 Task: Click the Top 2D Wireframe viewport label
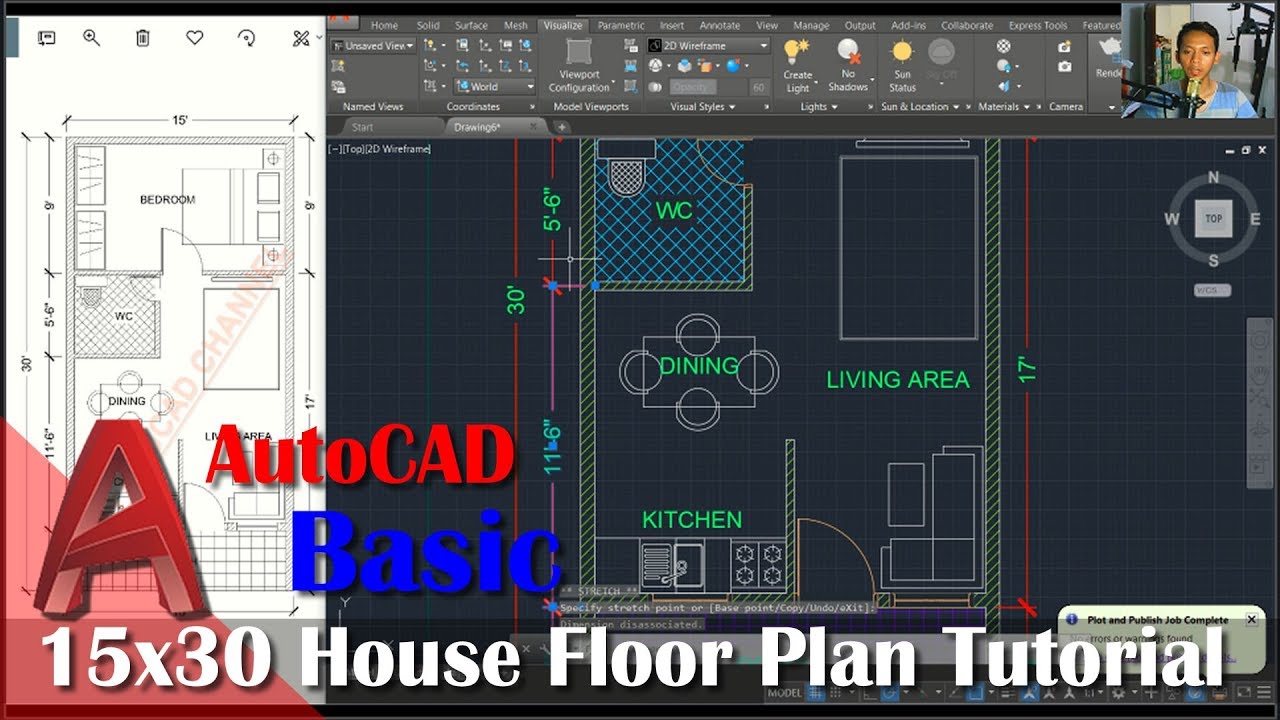click(380, 149)
